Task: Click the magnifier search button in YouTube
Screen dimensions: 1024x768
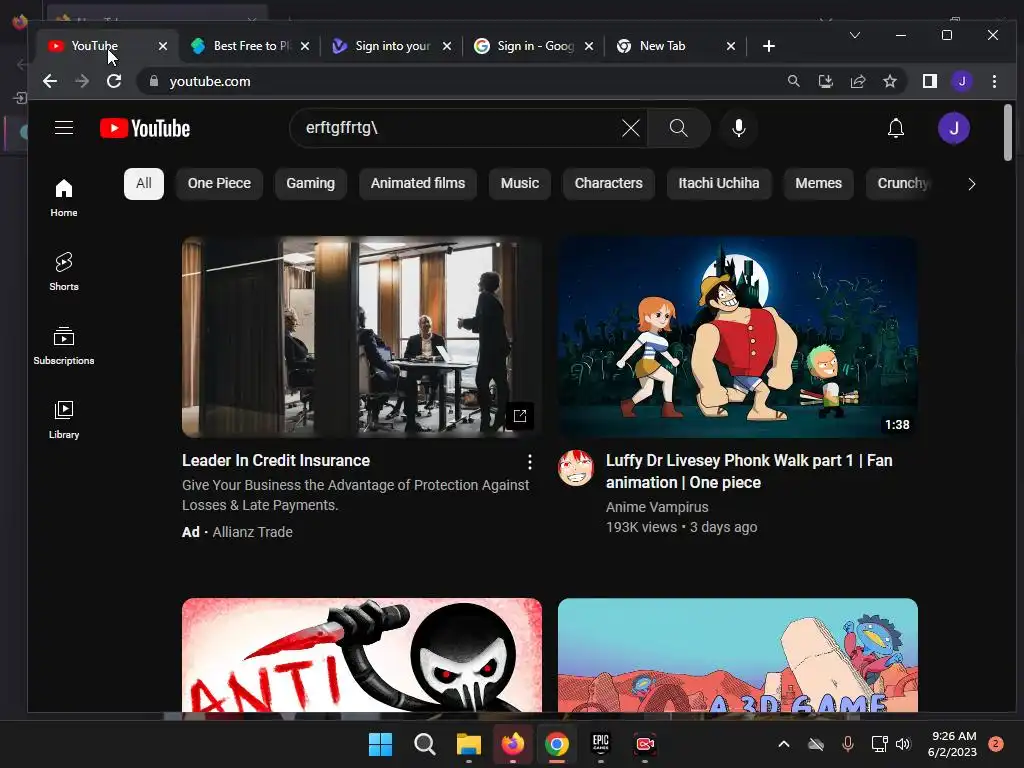Action: click(679, 128)
